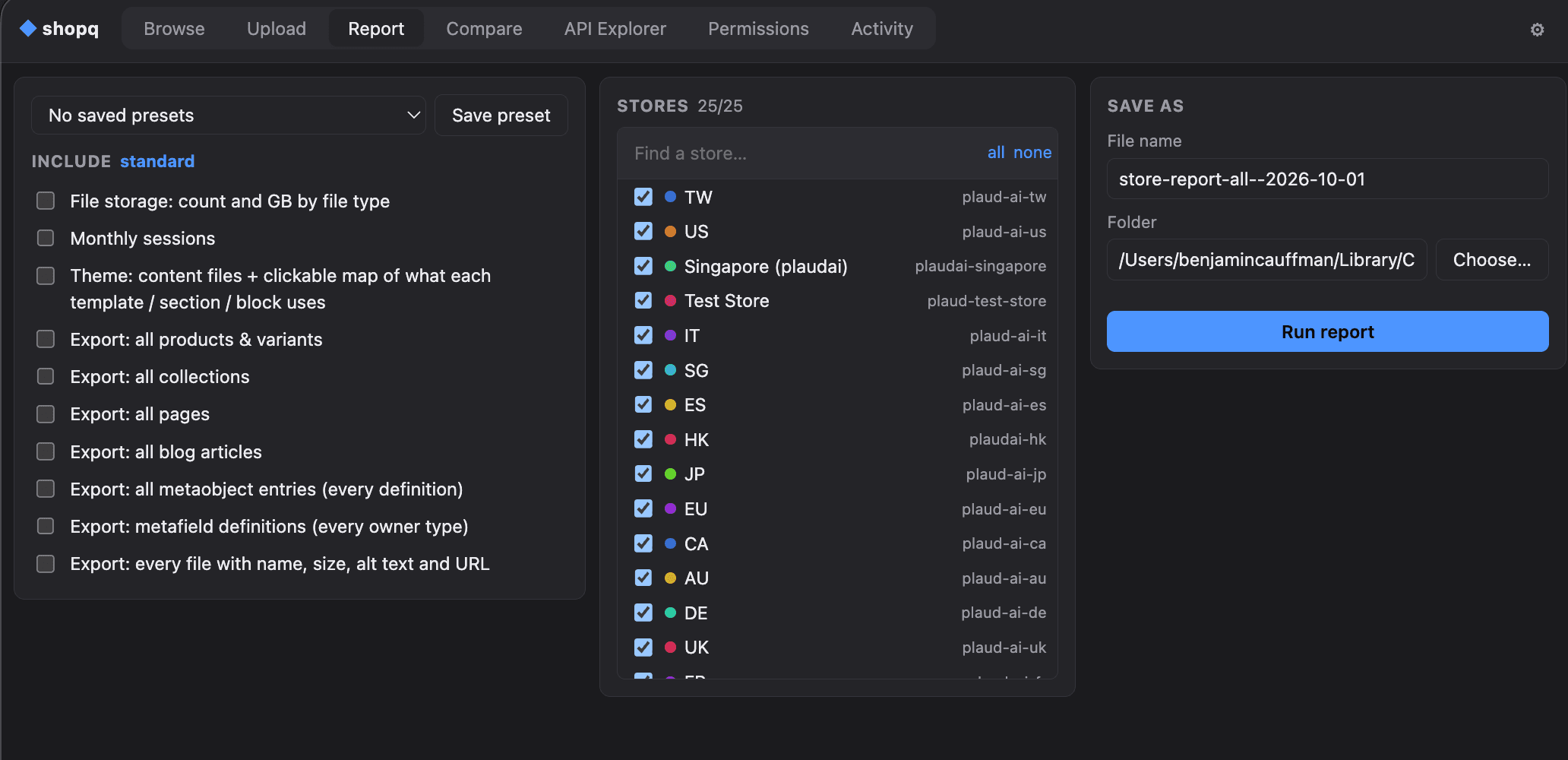This screenshot has width=1568, height=760.
Task: Click the green color dot beside SG
Action: (670, 370)
